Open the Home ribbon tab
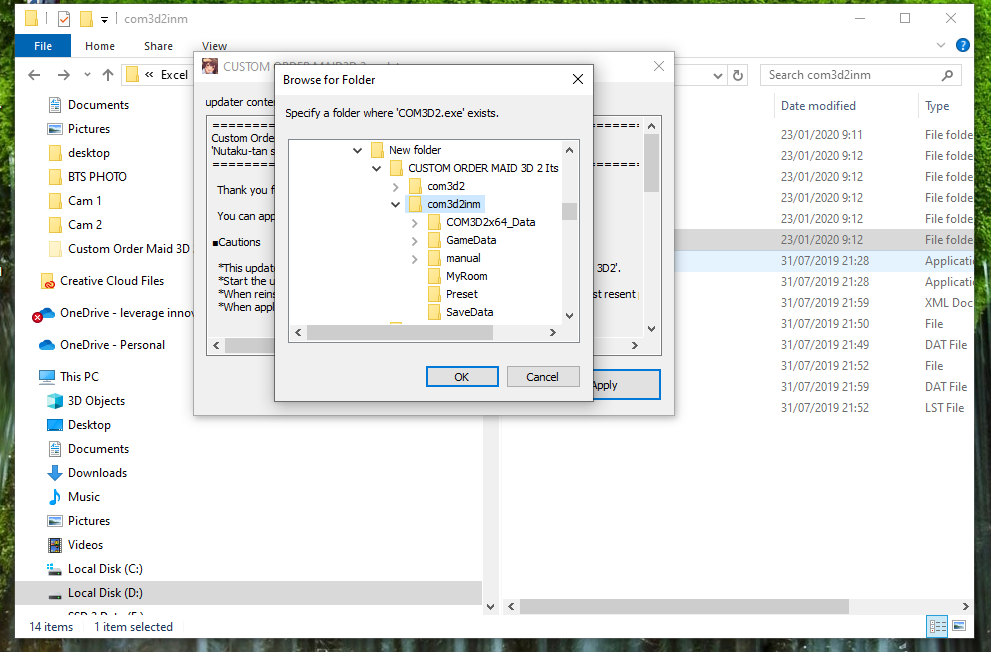This screenshot has width=991, height=652. pyautogui.click(x=100, y=46)
